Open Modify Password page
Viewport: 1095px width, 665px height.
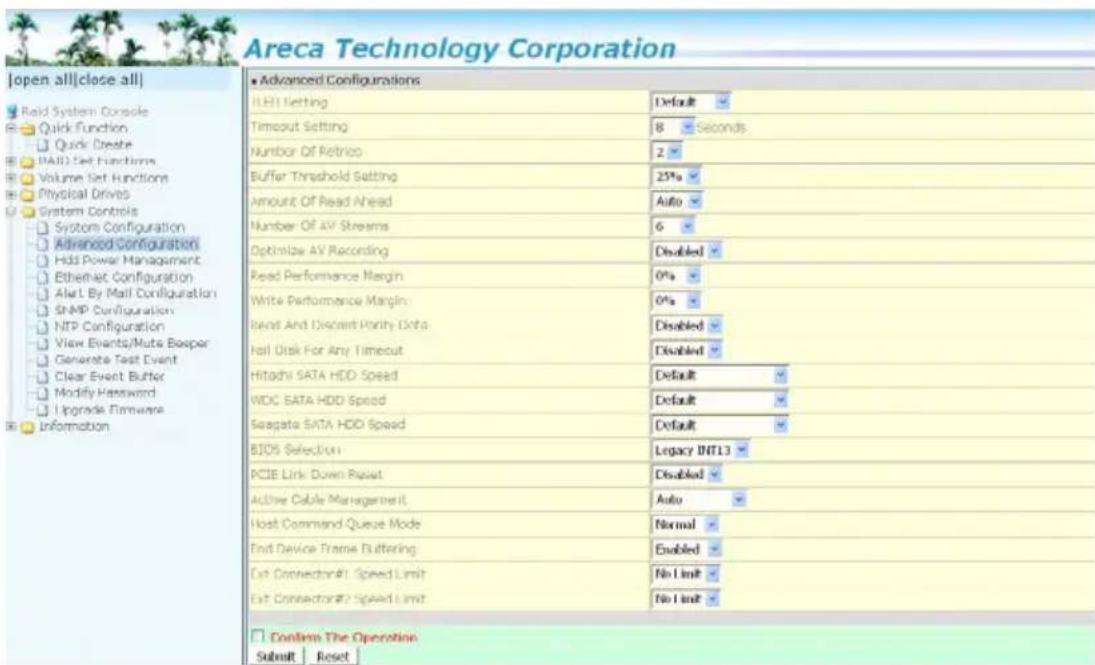pos(105,393)
